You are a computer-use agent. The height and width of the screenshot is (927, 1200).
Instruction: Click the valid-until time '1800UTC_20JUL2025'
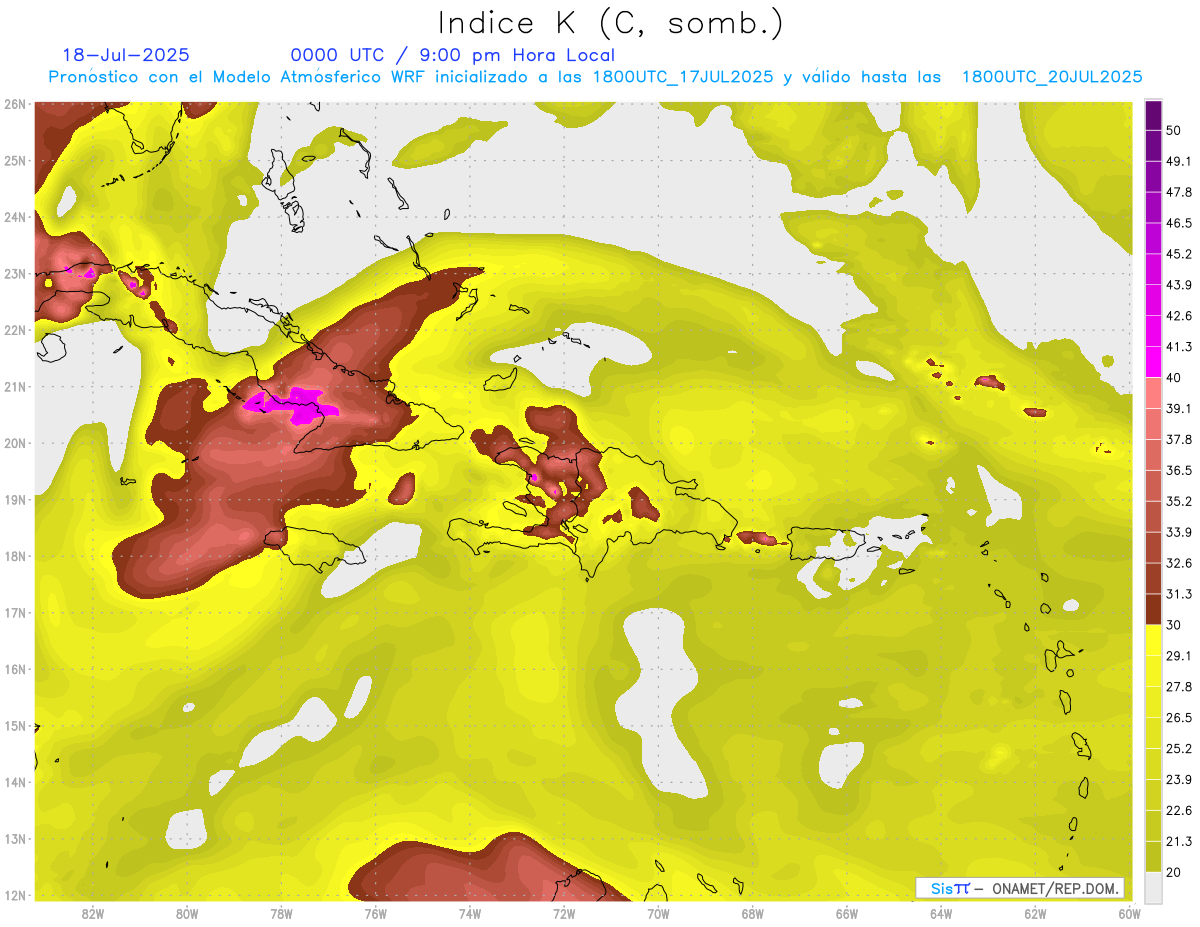click(1052, 77)
